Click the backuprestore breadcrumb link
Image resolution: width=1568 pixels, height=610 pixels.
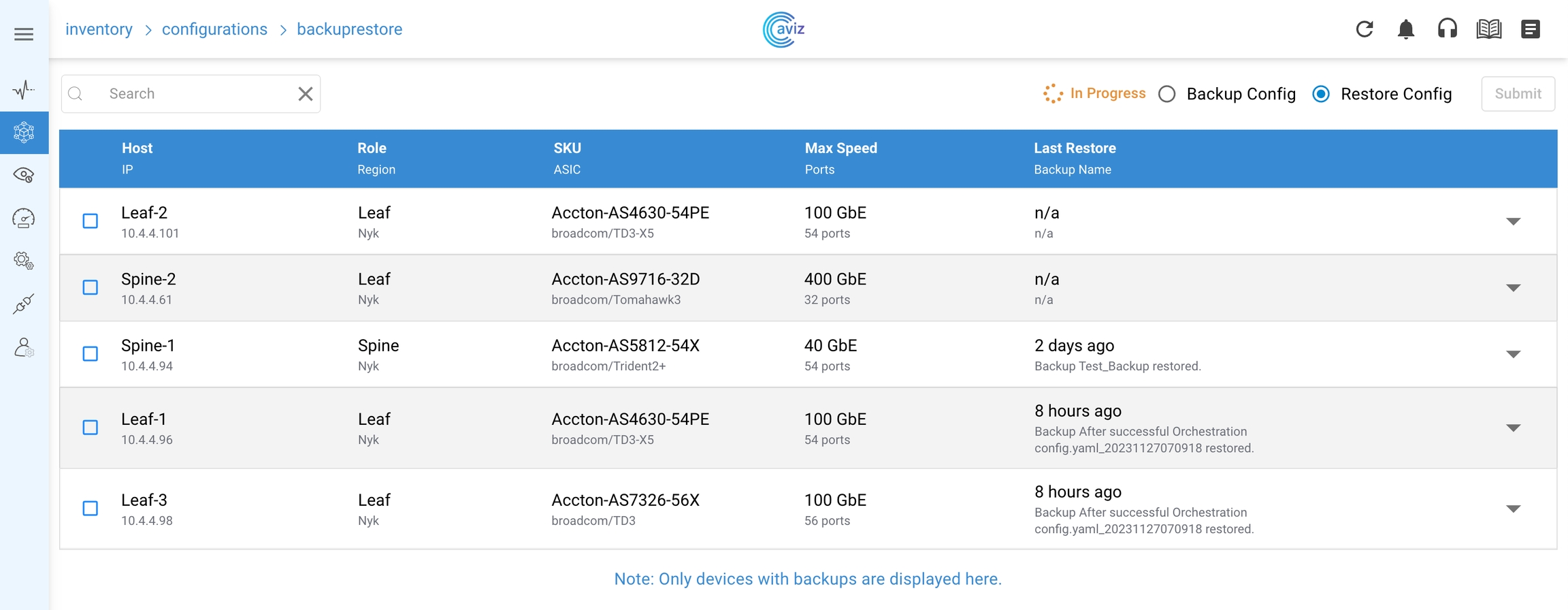[x=349, y=29]
